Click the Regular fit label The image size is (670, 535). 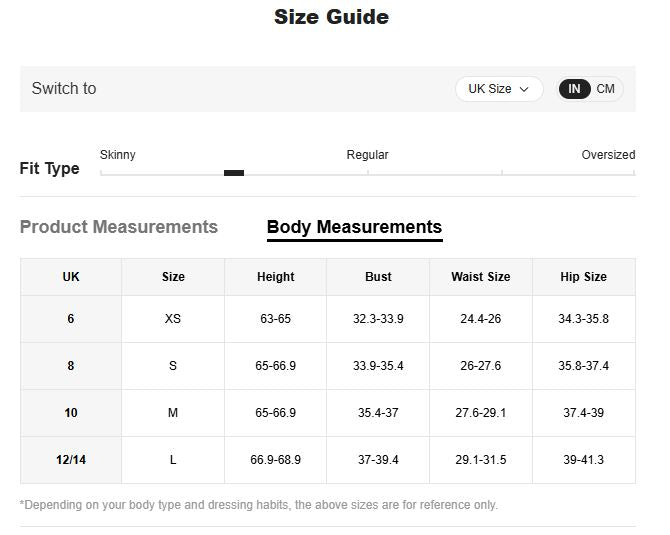[367, 155]
